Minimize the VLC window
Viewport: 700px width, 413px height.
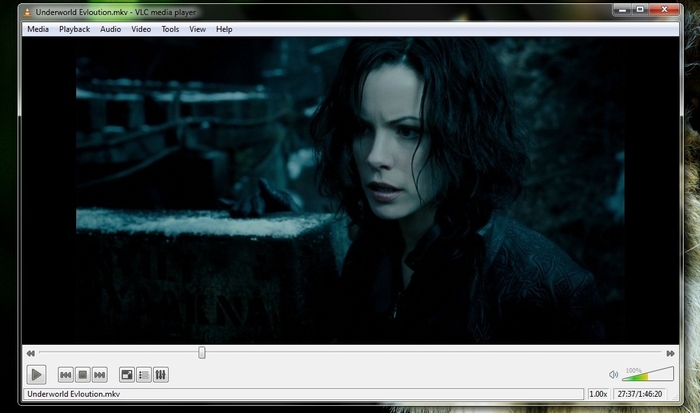click(623, 9)
